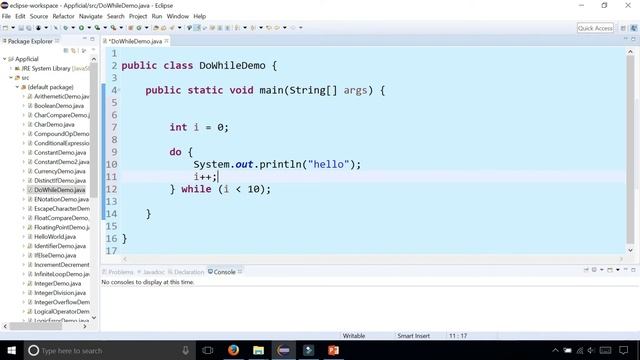Click the Debug bug toolbar icon
640x360 pixels.
(x=65, y=28)
